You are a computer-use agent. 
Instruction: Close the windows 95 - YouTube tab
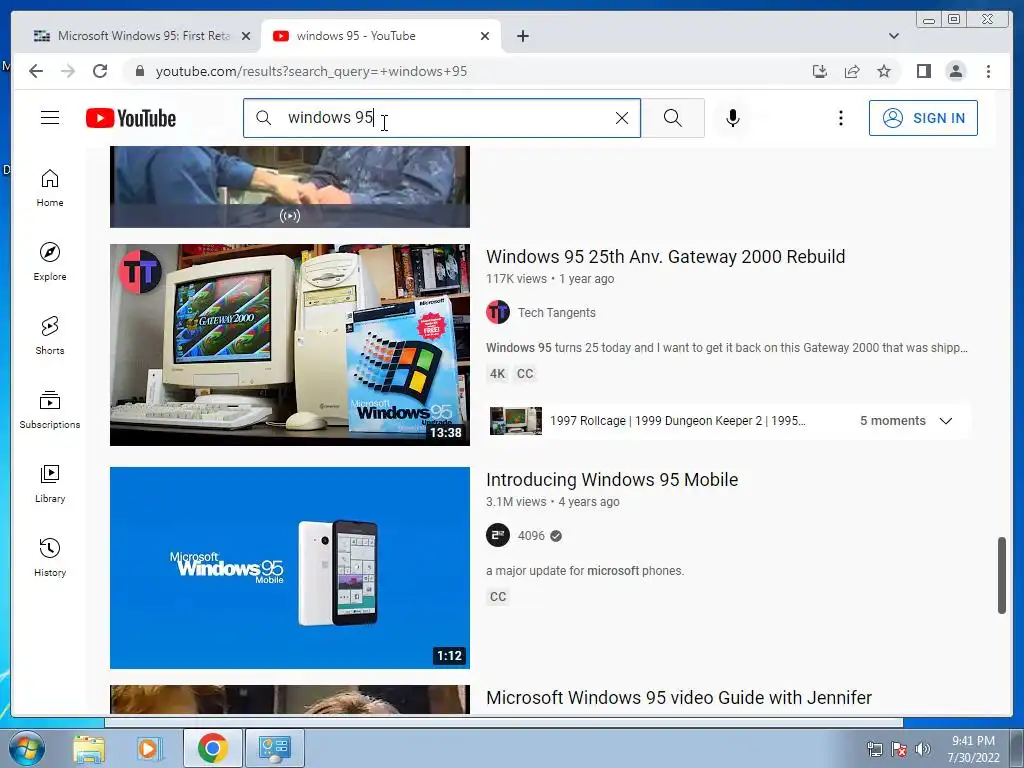click(485, 36)
